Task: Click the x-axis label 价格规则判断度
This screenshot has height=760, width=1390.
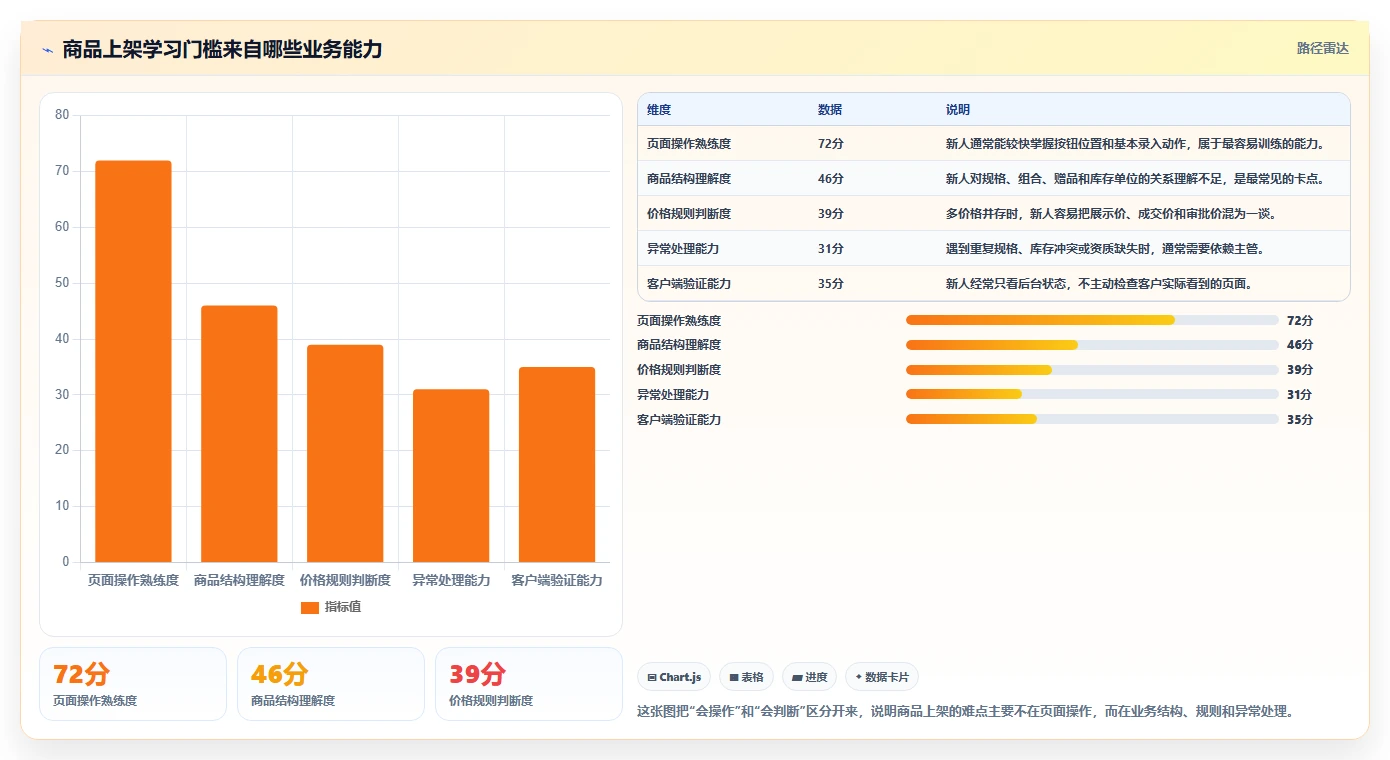Action: coord(345,580)
